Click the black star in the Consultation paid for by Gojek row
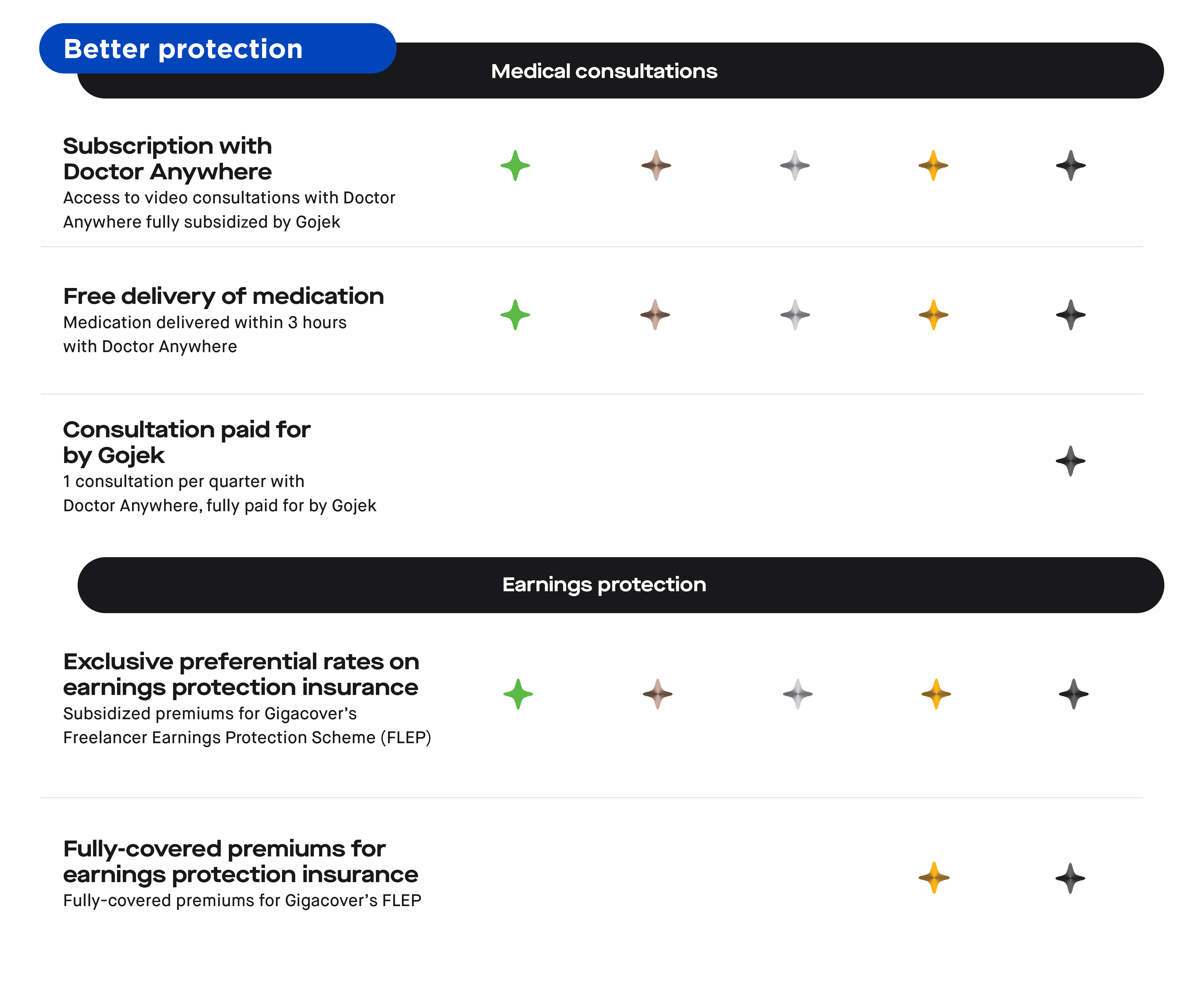 pos(1071,461)
